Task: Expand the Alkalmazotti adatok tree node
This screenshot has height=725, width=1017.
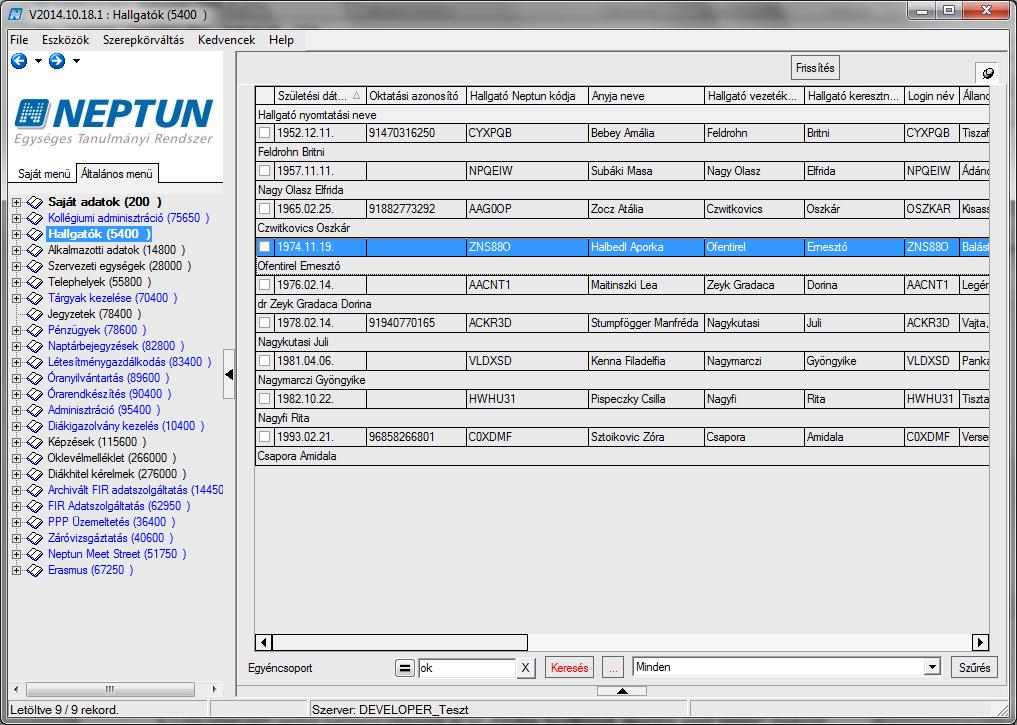Action: pos(17,250)
